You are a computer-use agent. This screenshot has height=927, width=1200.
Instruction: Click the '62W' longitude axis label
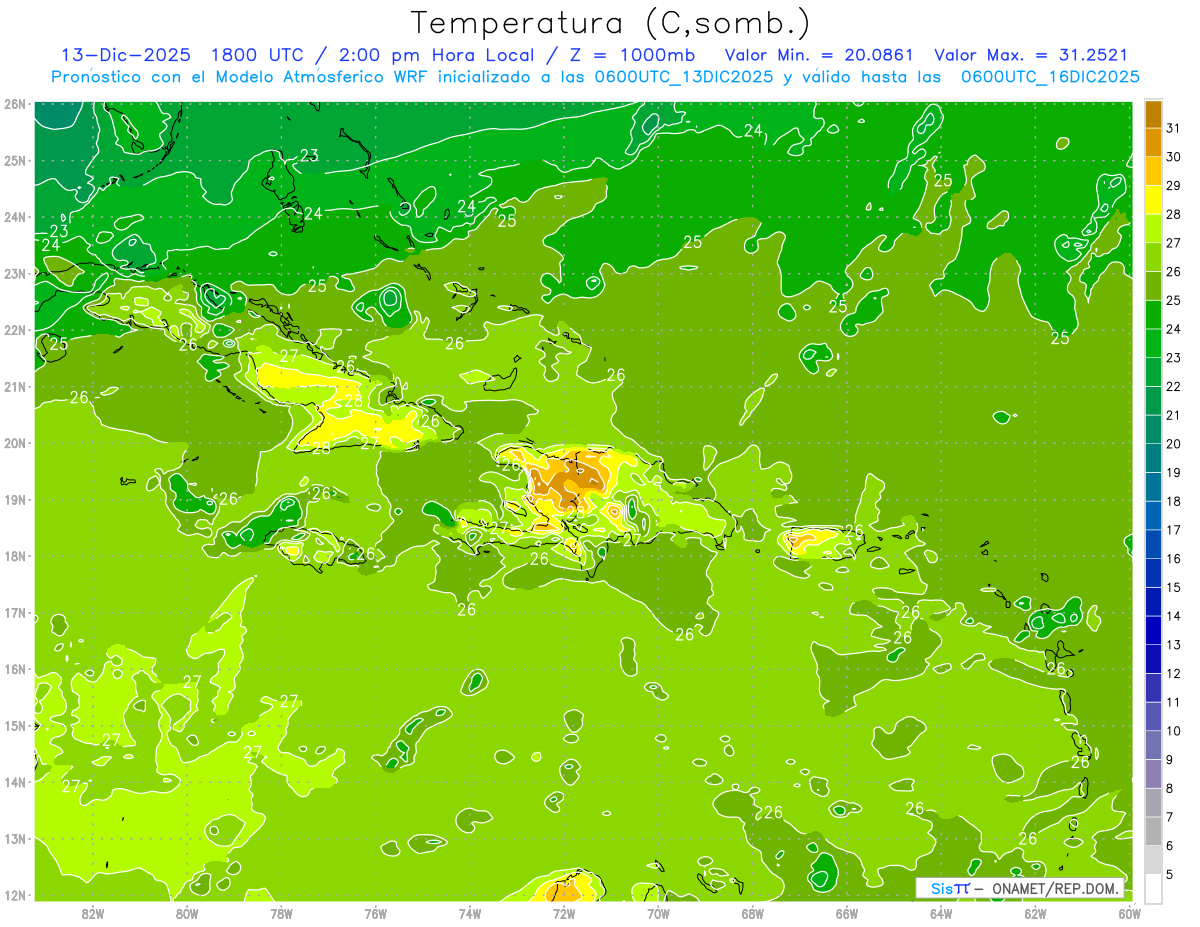[1035, 913]
